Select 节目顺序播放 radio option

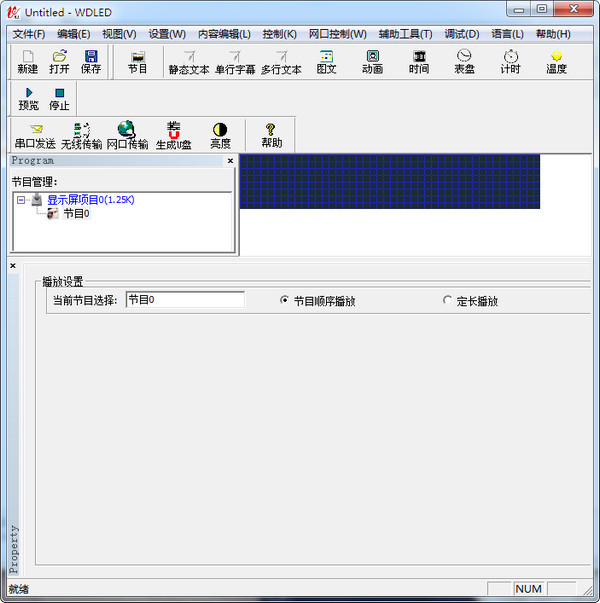(285, 300)
